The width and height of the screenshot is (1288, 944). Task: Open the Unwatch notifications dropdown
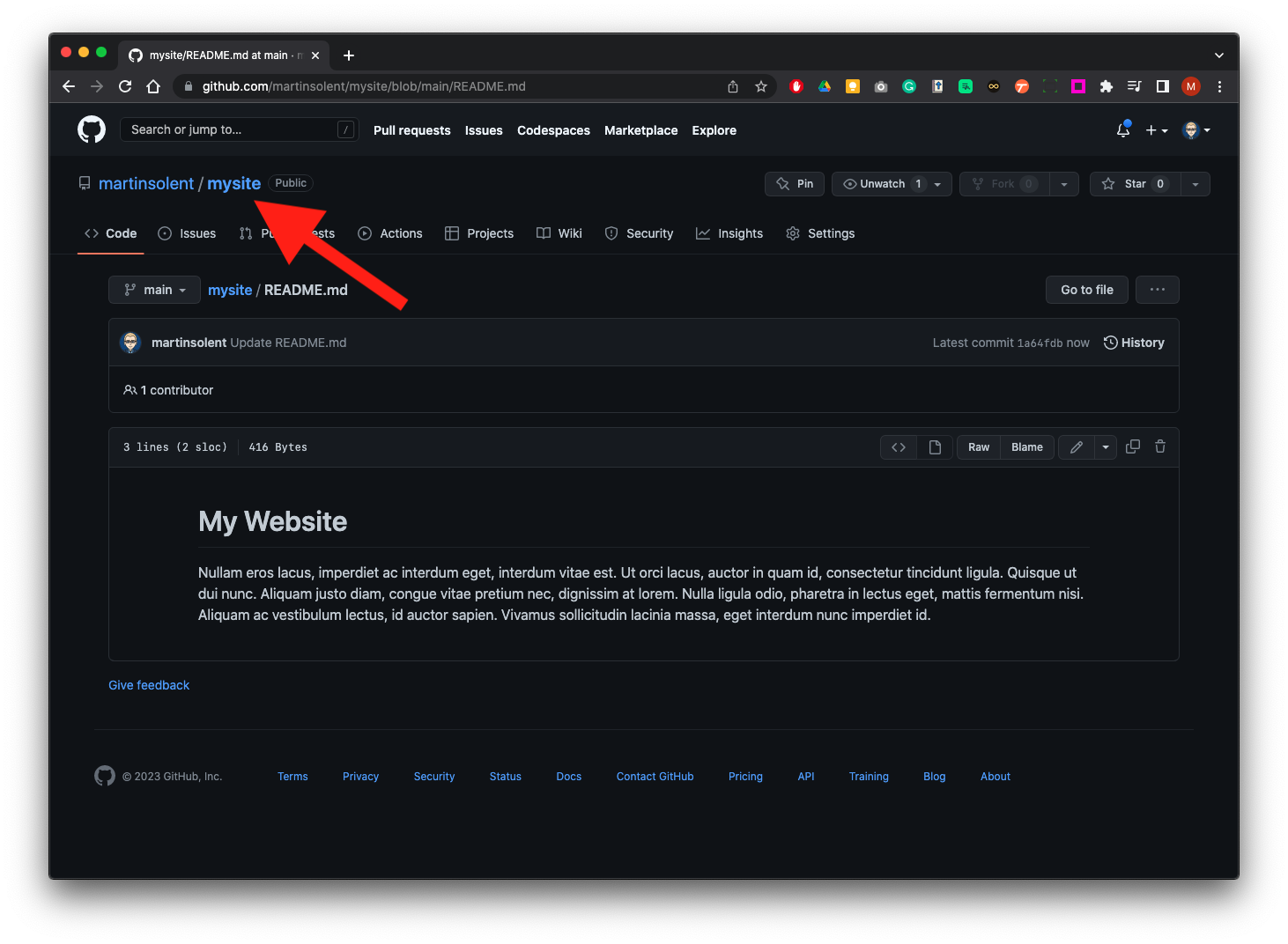tap(892, 184)
